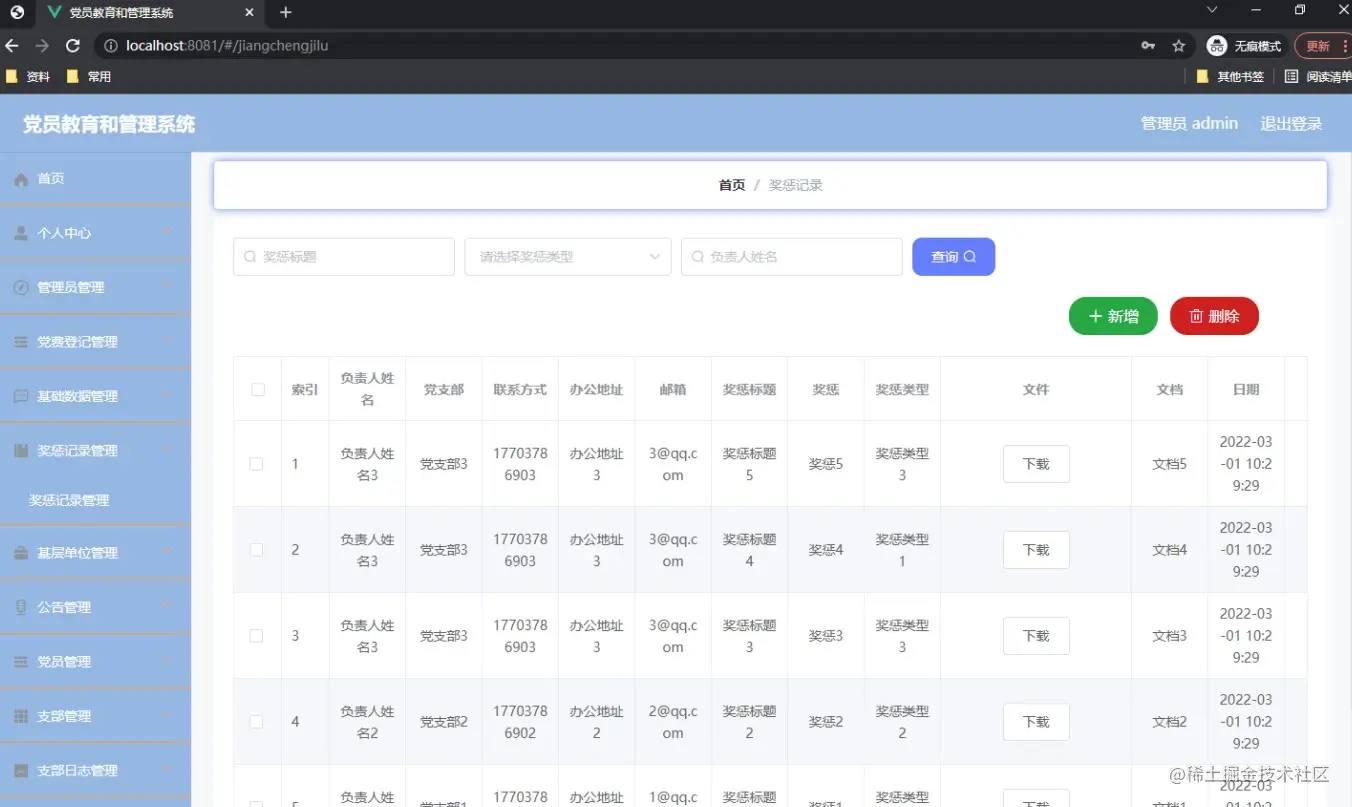Screen dimensions: 1352x807
Task: Click the browser forward arrow
Action: pyautogui.click(x=42, y=46)
